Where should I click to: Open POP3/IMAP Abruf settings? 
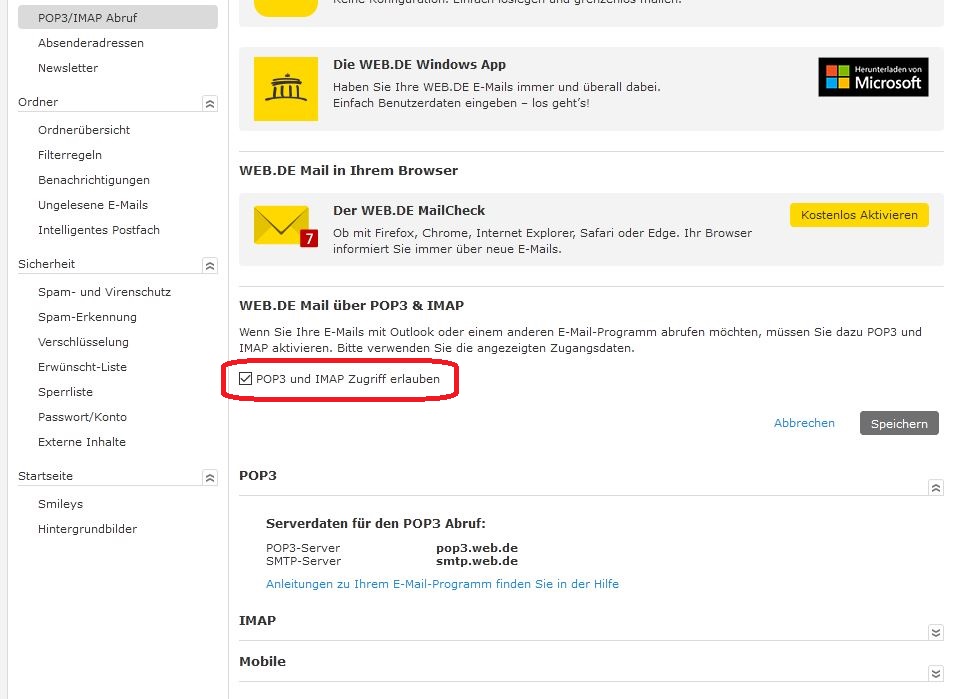118,17
